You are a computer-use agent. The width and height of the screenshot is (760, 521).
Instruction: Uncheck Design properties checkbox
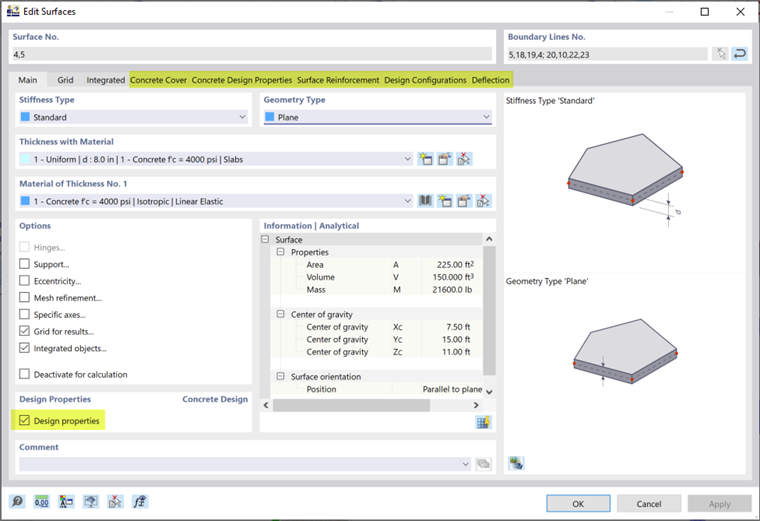point(24,420)
